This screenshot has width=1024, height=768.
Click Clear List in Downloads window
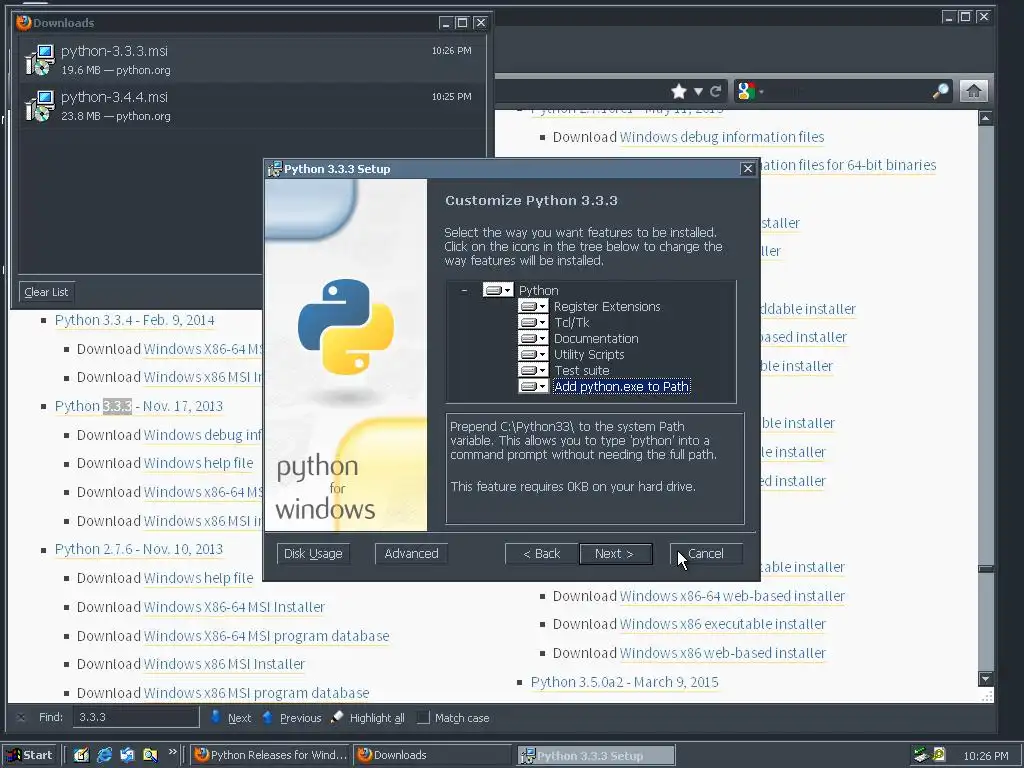pos(46,292)
